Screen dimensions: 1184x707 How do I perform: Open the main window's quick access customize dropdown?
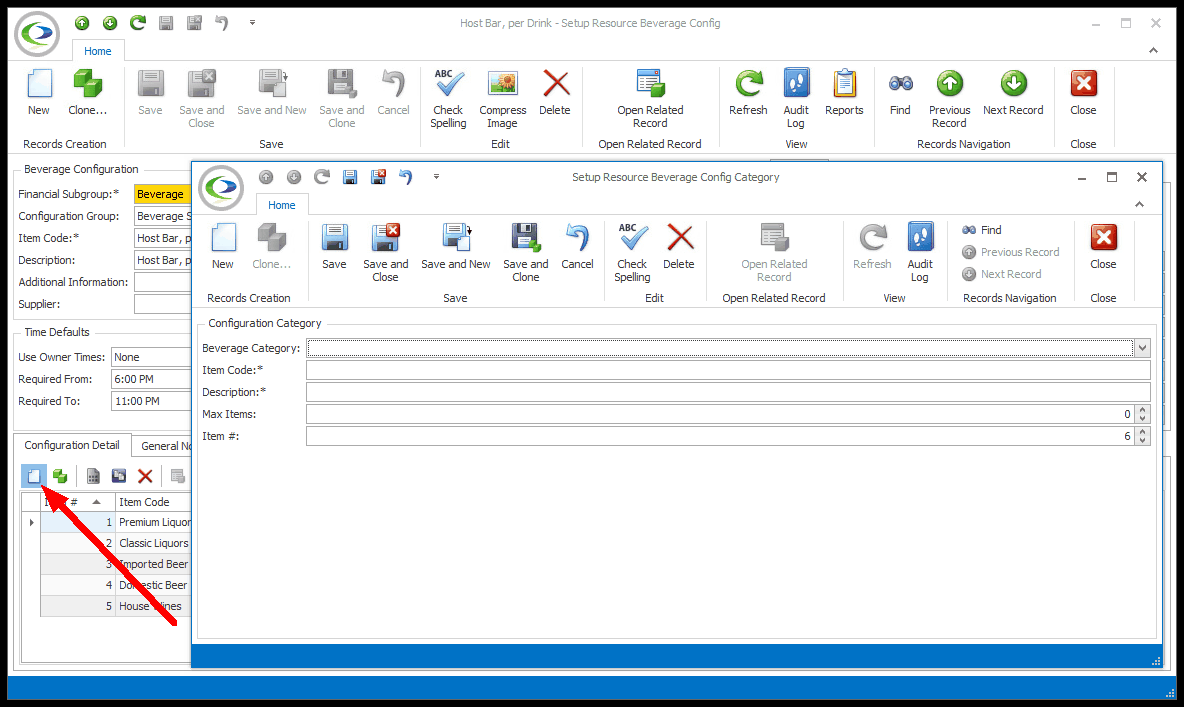click(252, 23)
